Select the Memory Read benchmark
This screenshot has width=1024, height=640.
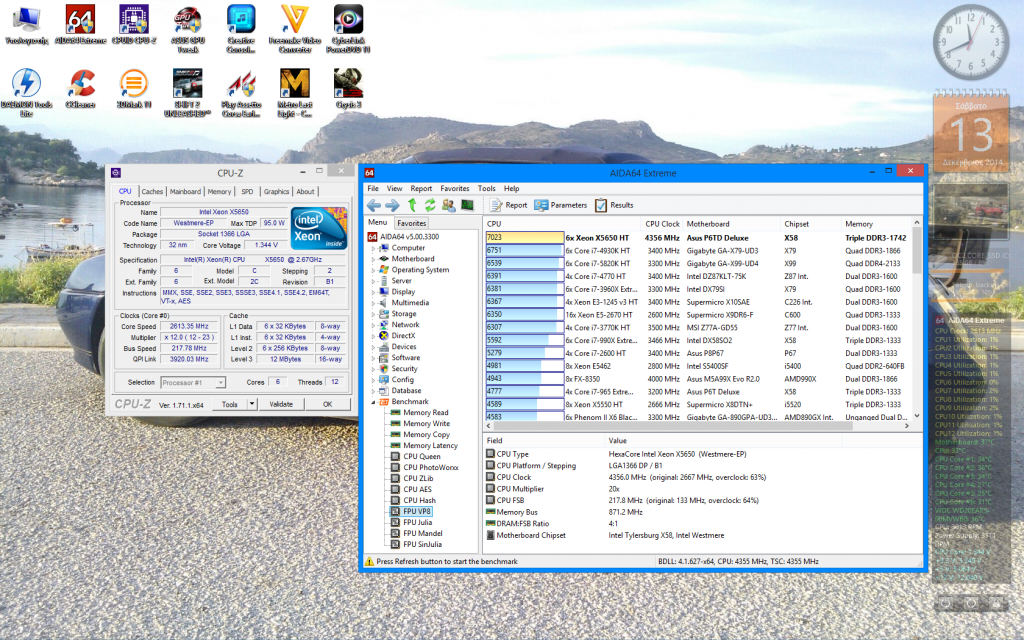[x=425, y=413]
